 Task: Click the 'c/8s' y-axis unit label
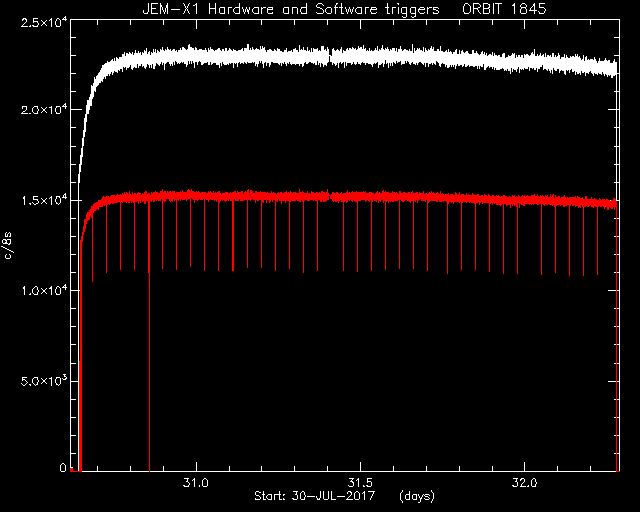(8, 245)
